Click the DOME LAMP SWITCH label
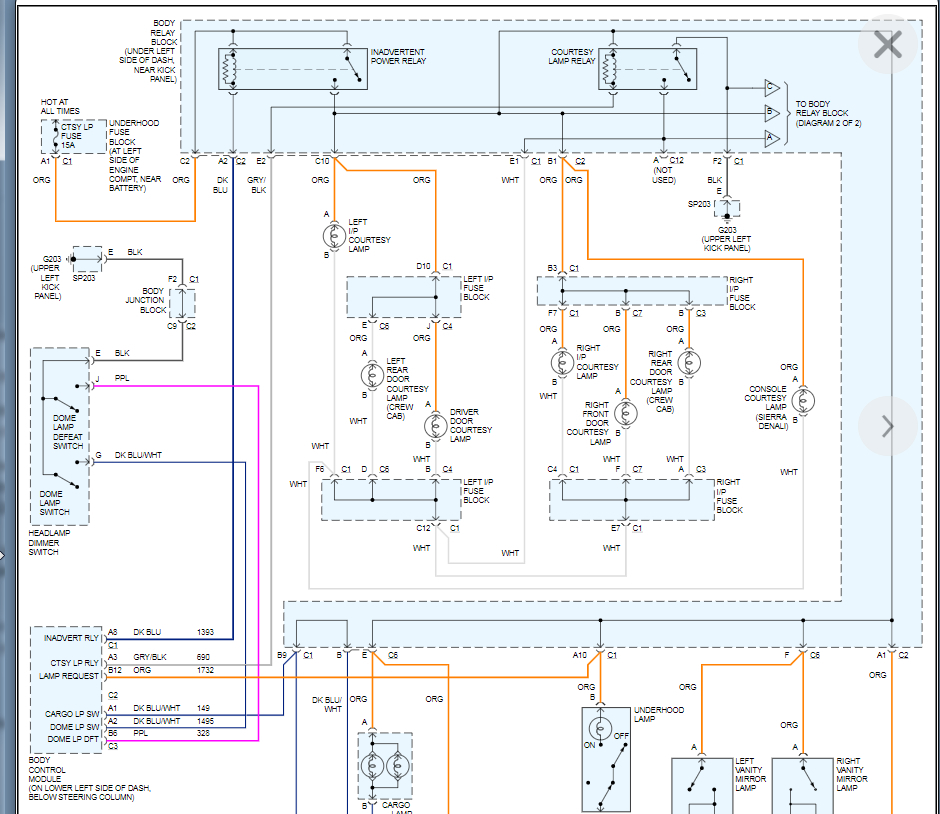Viewport: 940px width, 814px height. (x=54, y=503)
